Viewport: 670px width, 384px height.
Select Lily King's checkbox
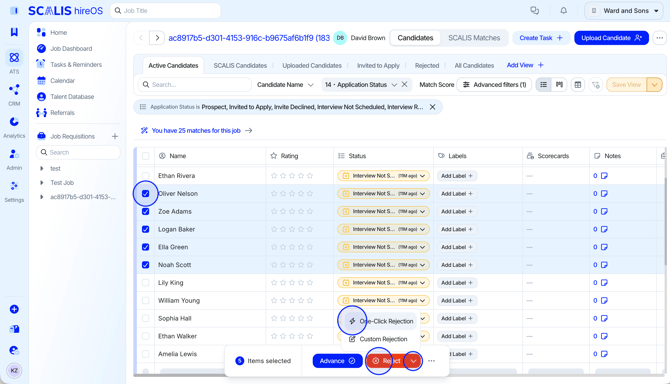tap(146, 283)
